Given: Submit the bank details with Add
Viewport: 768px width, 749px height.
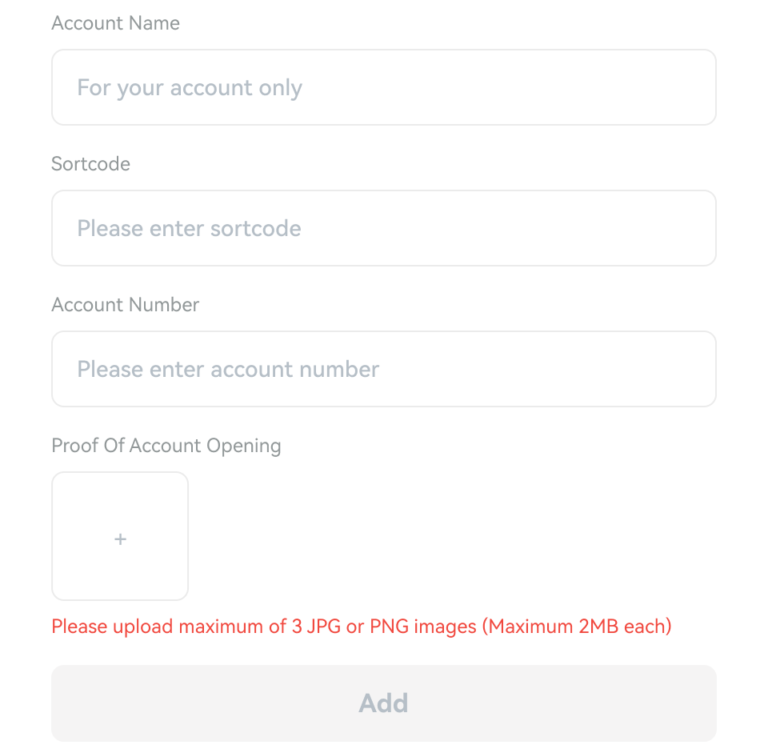Looking at the screenshot, I should click(384, 703).
